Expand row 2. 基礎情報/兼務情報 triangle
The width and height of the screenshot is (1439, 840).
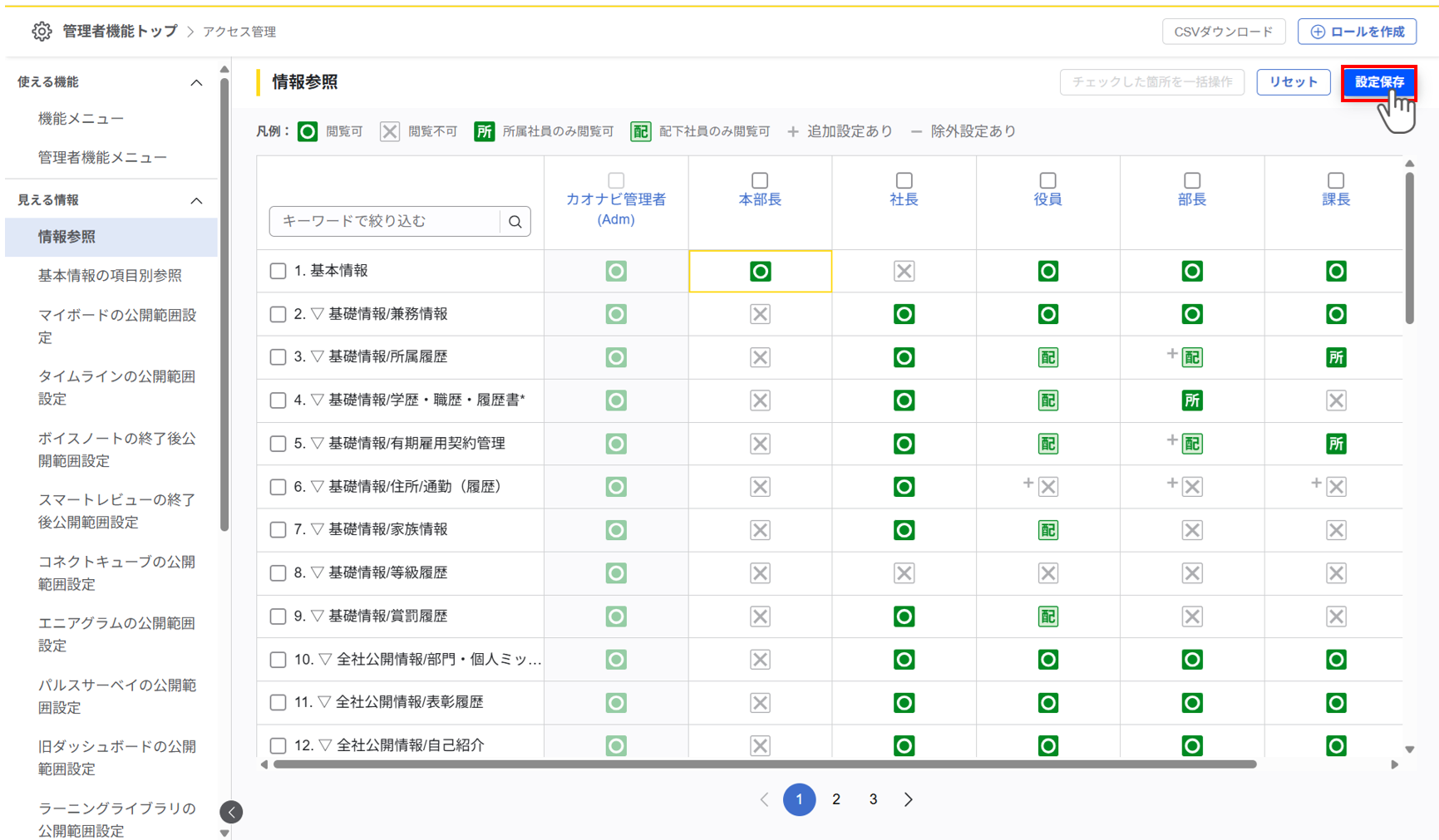click(x=317, y=314)
